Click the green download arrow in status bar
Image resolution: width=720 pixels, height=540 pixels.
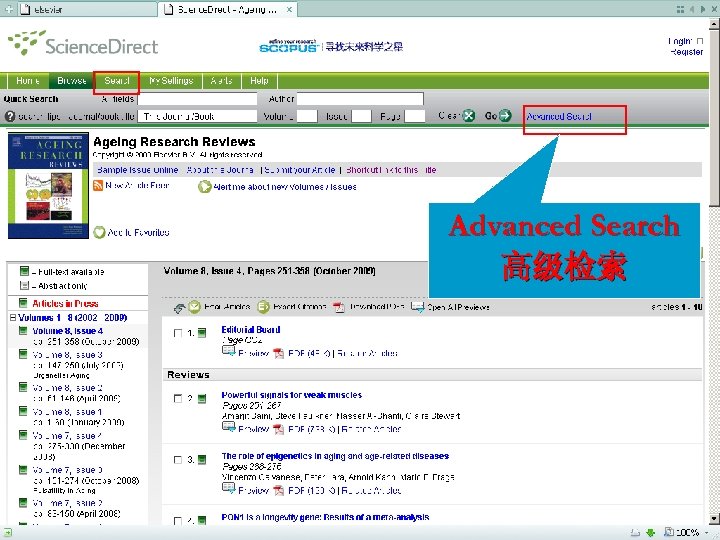[x=650, y=533]
